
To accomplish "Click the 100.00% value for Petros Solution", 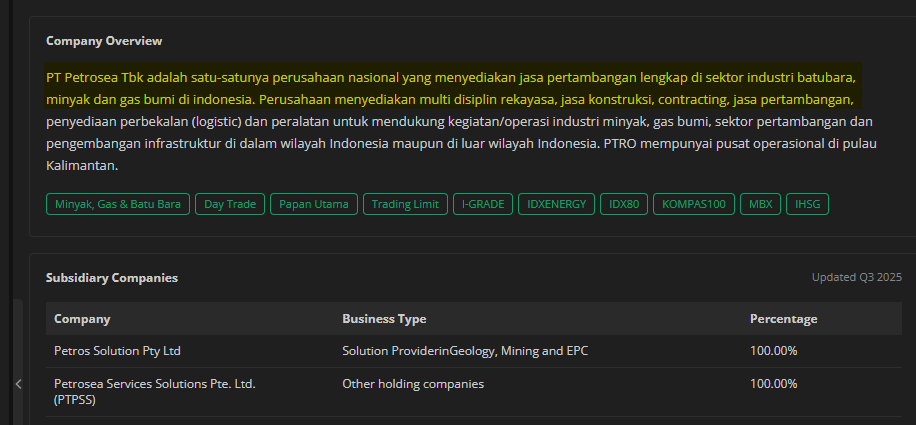I will pos(773,351).
